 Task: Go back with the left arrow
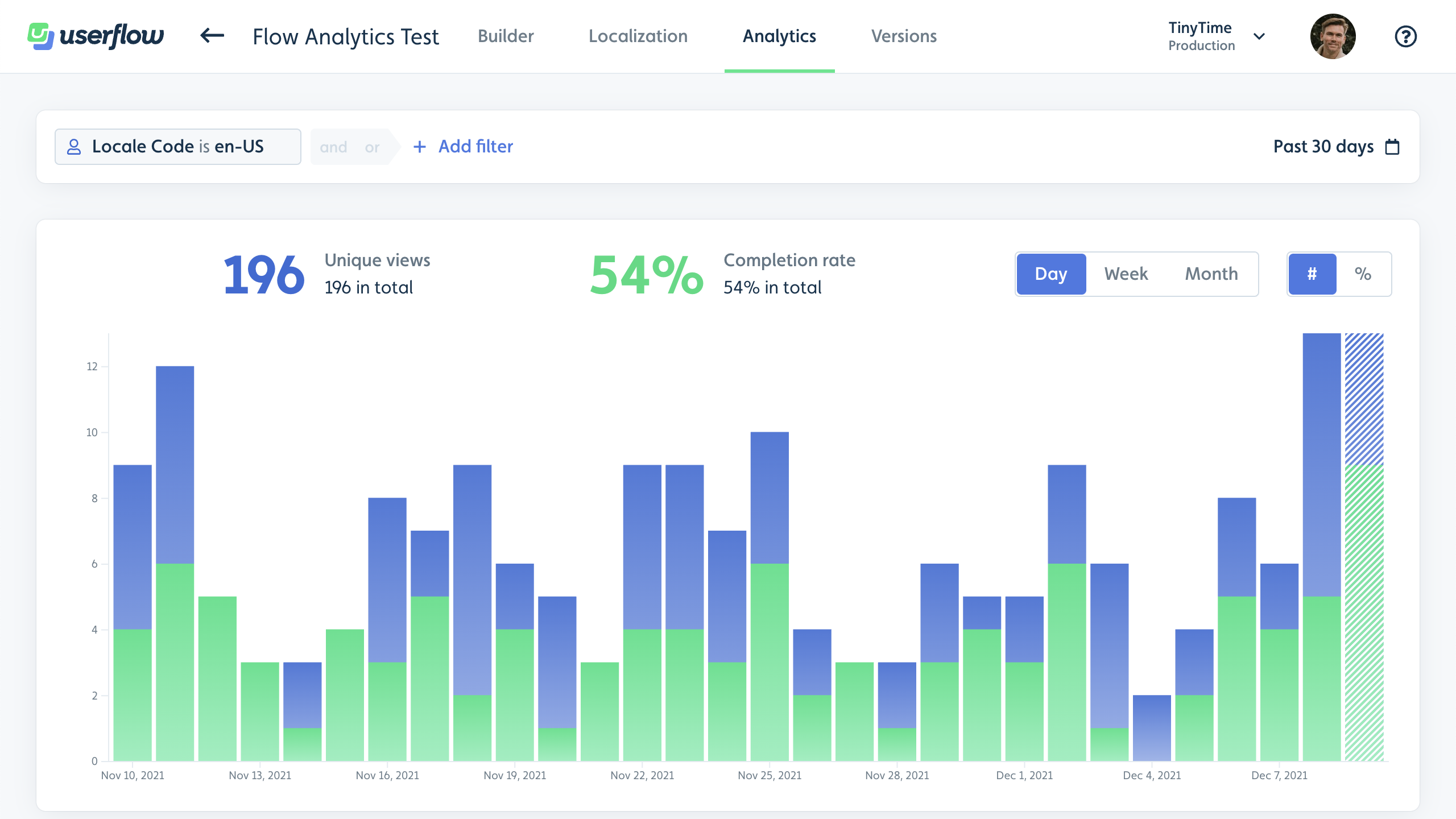click(212, 36)
